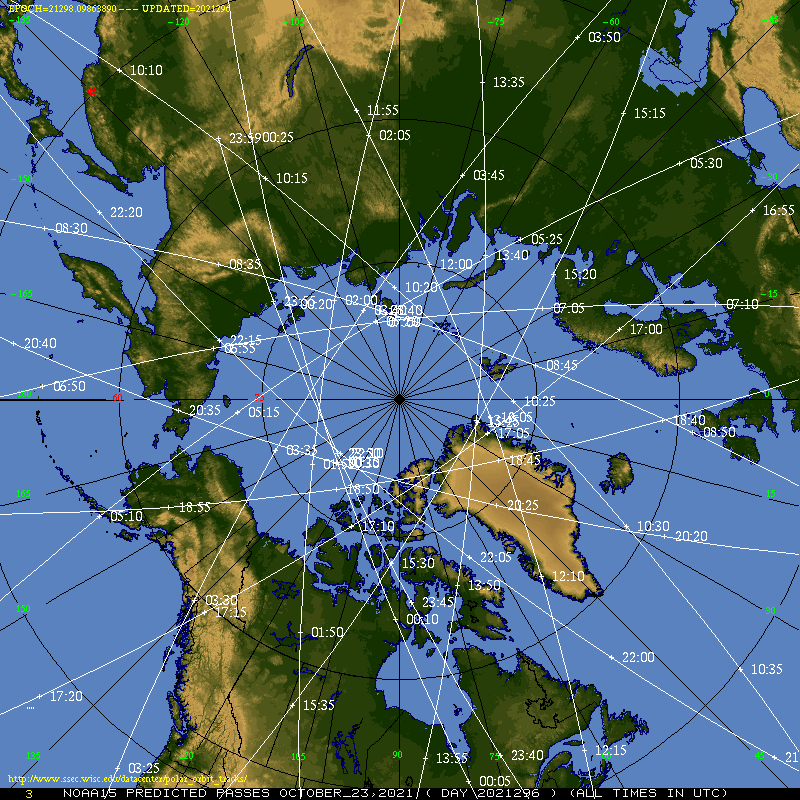Pick the 12:00 time label

coord(456,264)
